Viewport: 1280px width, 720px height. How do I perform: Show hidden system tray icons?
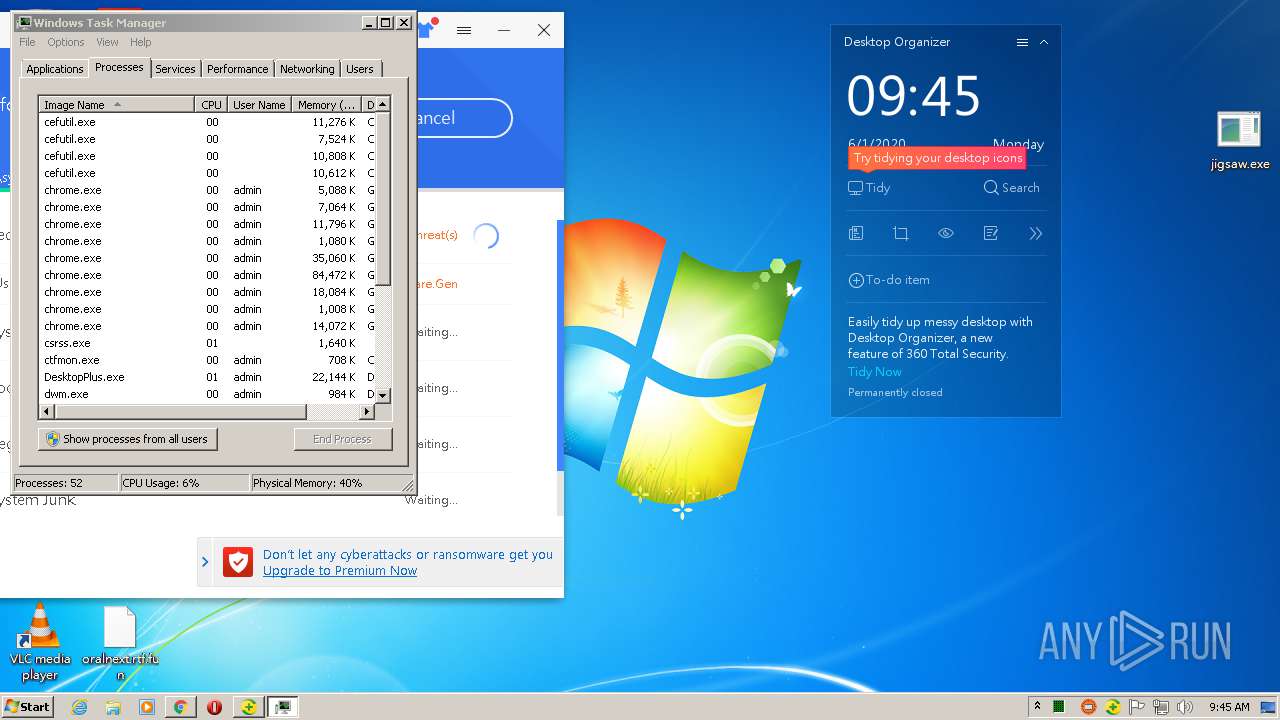(1037, 707)
